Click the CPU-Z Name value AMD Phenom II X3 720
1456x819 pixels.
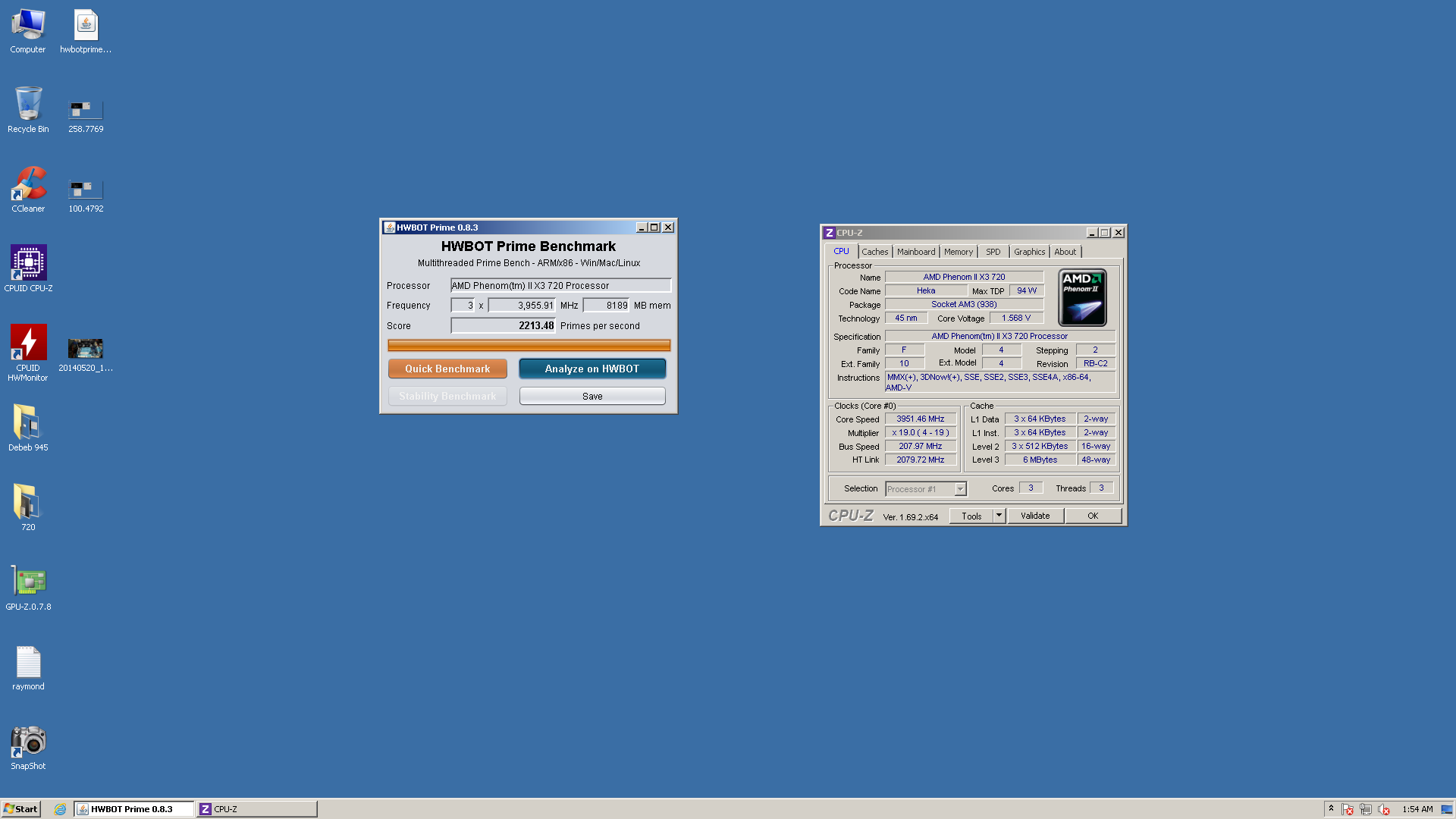pyautogui.click(x=964, y=277)
